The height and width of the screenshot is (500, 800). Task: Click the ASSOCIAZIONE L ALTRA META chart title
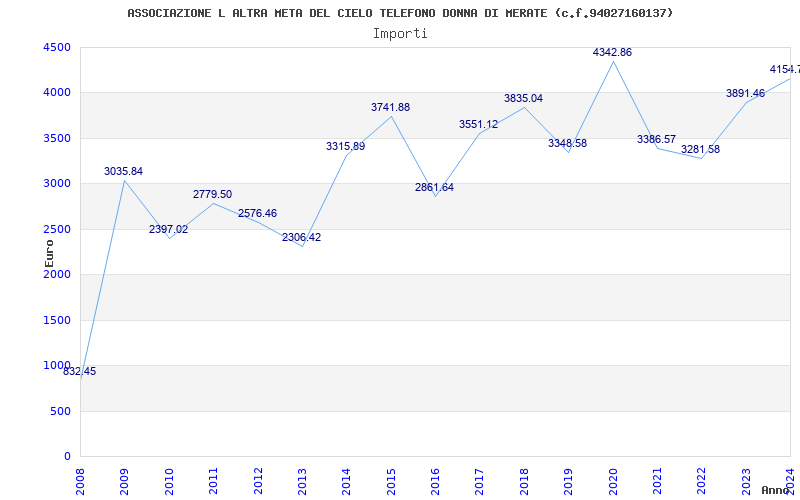point(400,13)
